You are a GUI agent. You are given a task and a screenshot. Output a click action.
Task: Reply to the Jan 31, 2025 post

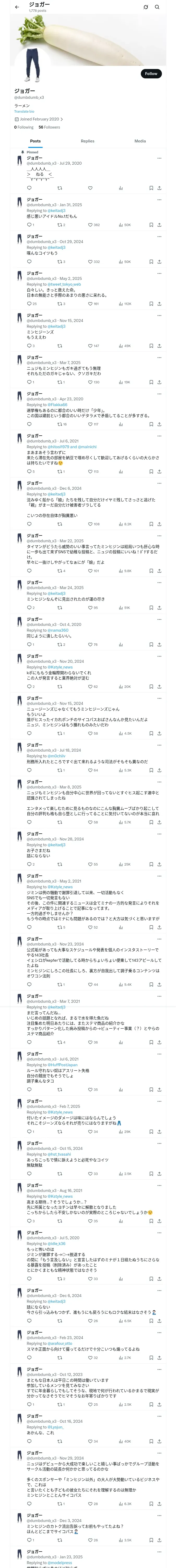click(30, 224)
